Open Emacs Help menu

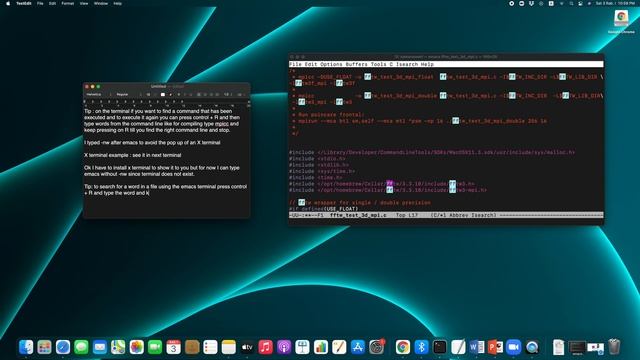(427, 64)
